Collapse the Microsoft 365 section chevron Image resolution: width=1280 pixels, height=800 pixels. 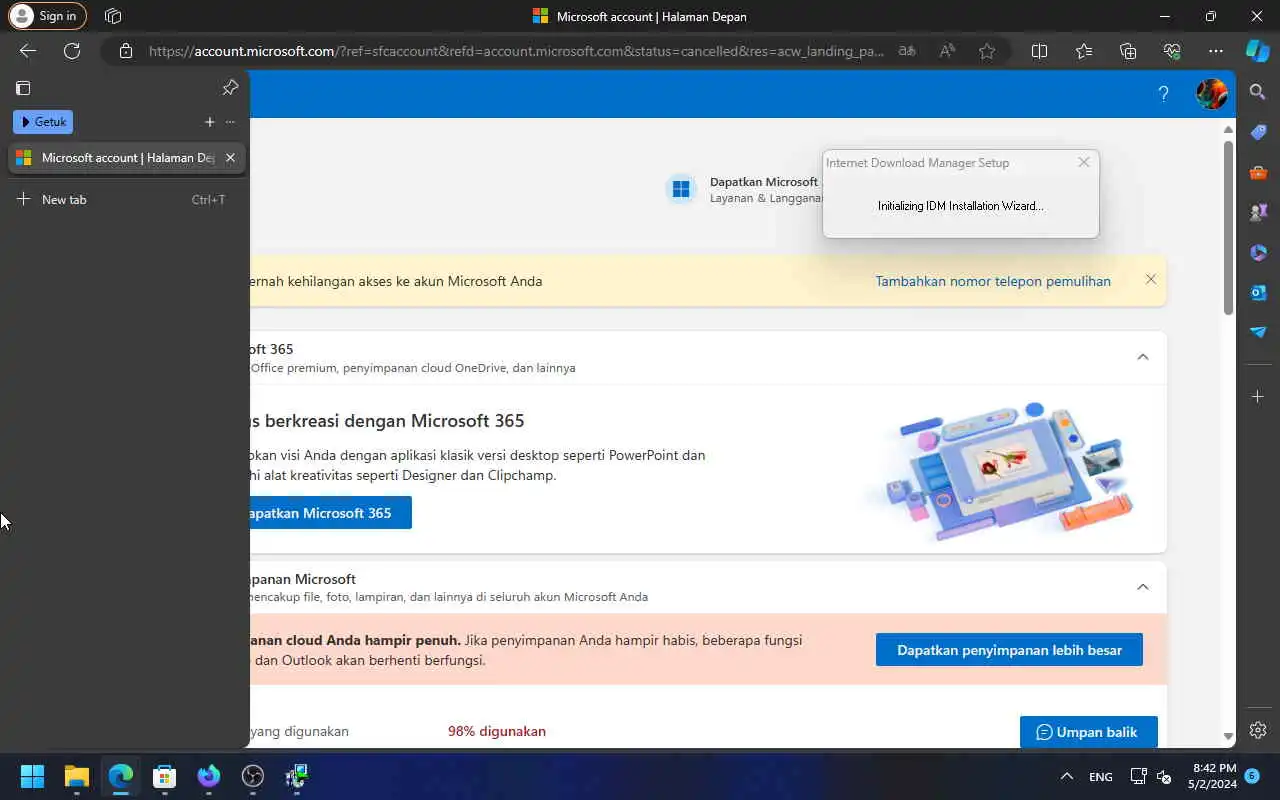click(1143, 357)
